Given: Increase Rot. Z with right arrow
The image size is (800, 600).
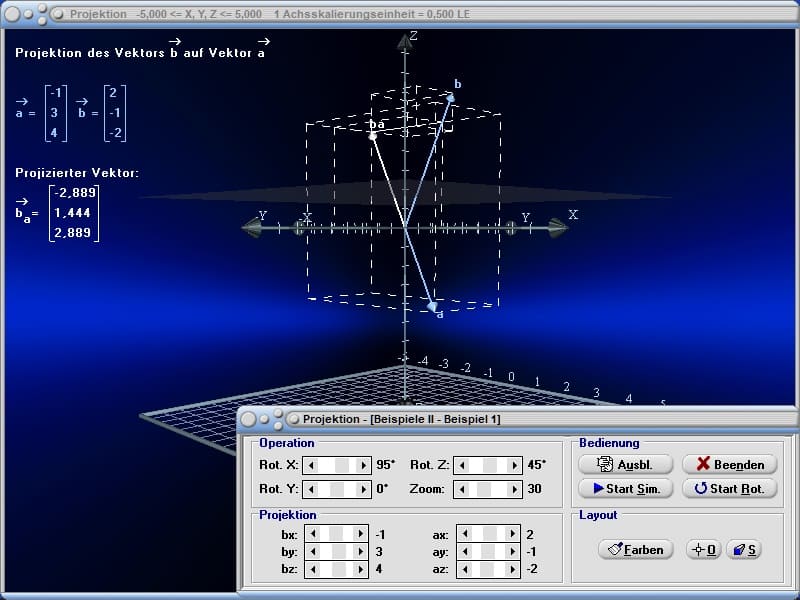Looking at the screenshot, I should point(514,465).
